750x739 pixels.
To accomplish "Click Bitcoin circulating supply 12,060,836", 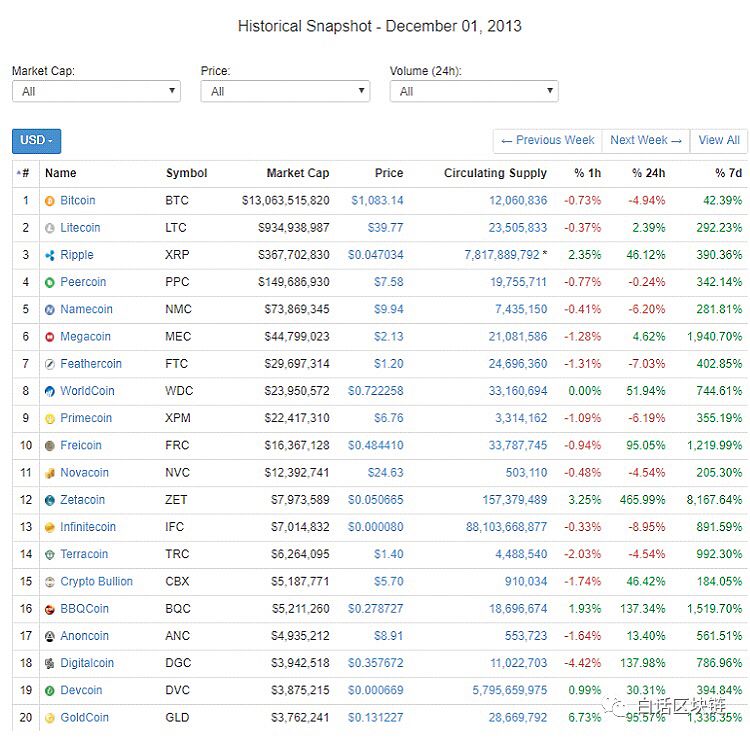I will coord(518,200).
